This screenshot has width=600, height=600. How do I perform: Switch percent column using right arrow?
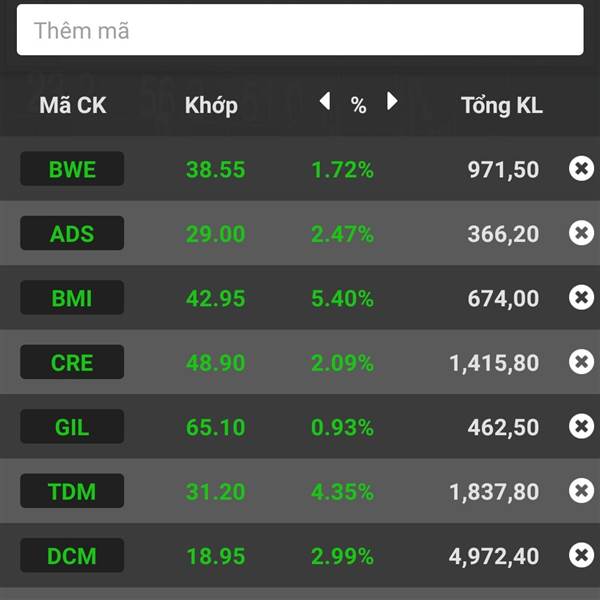tap(392, 101)
